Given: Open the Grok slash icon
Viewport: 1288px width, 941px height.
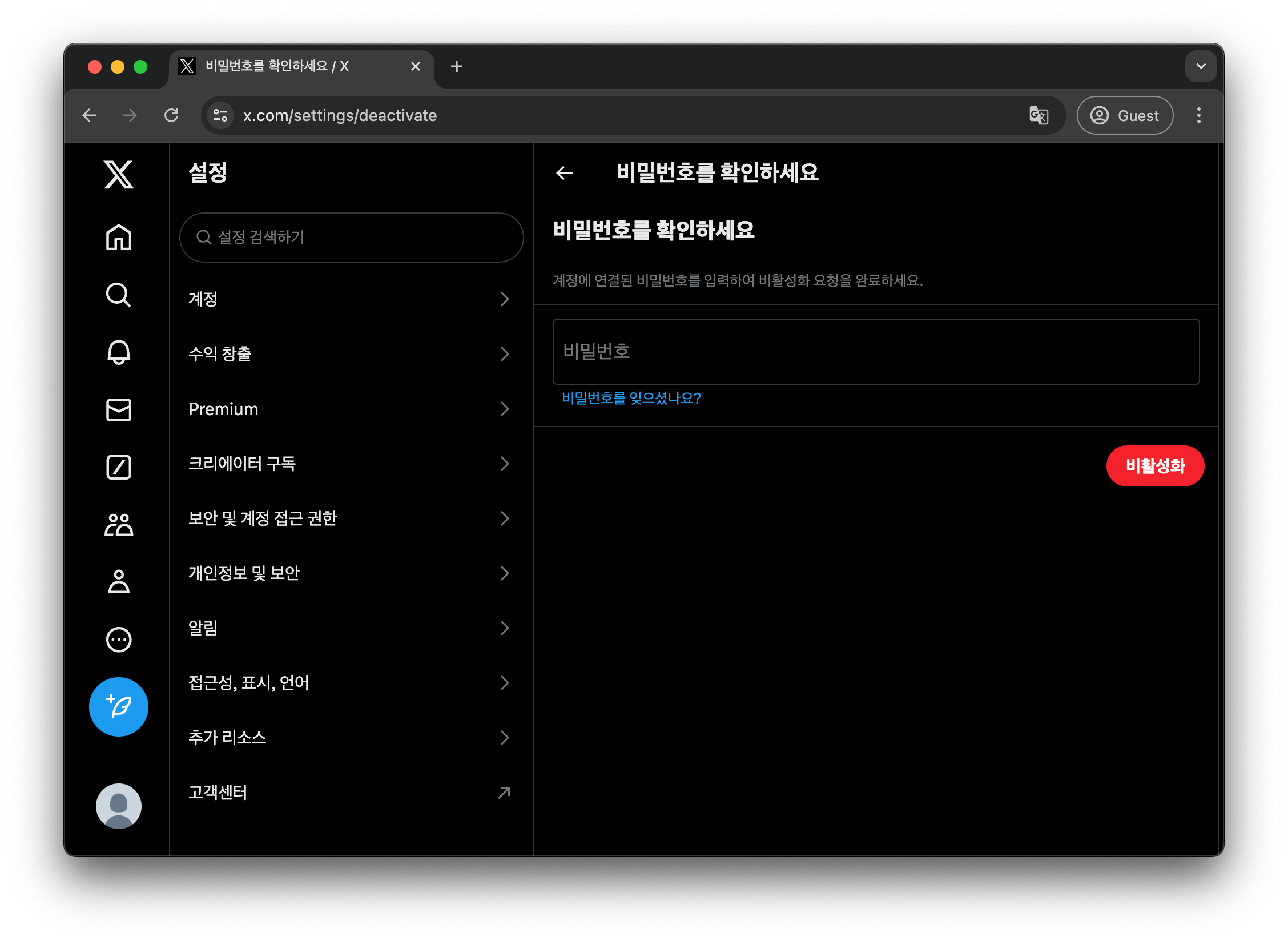Looking at the screenshot, I should click(119, 467).
